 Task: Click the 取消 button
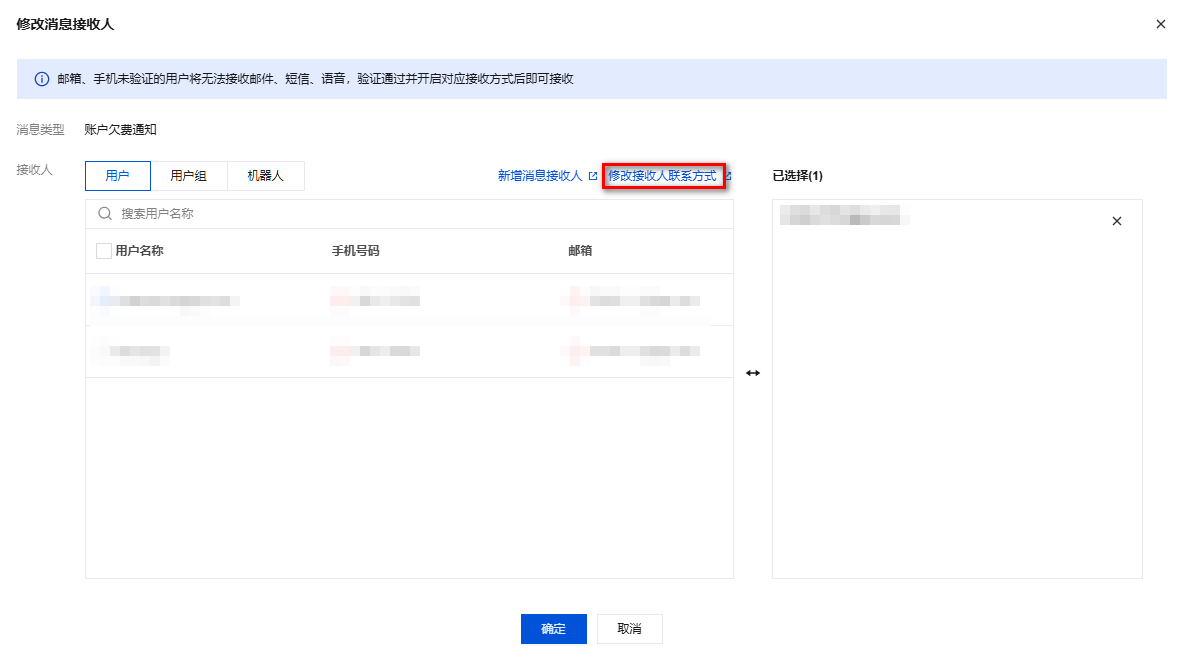click(629, 628)
